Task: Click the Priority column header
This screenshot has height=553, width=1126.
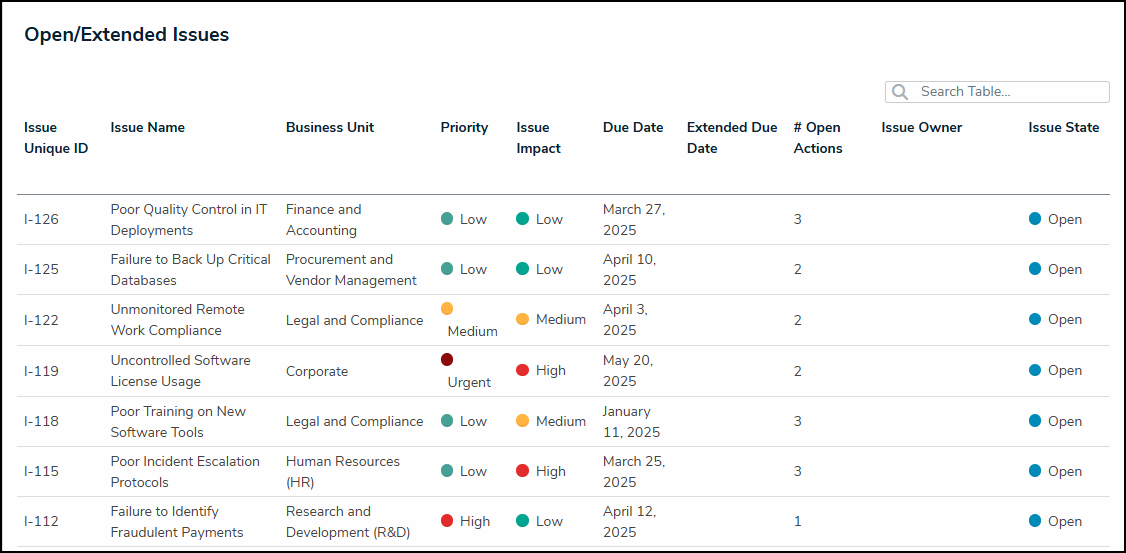Action: tap(464, 127)
